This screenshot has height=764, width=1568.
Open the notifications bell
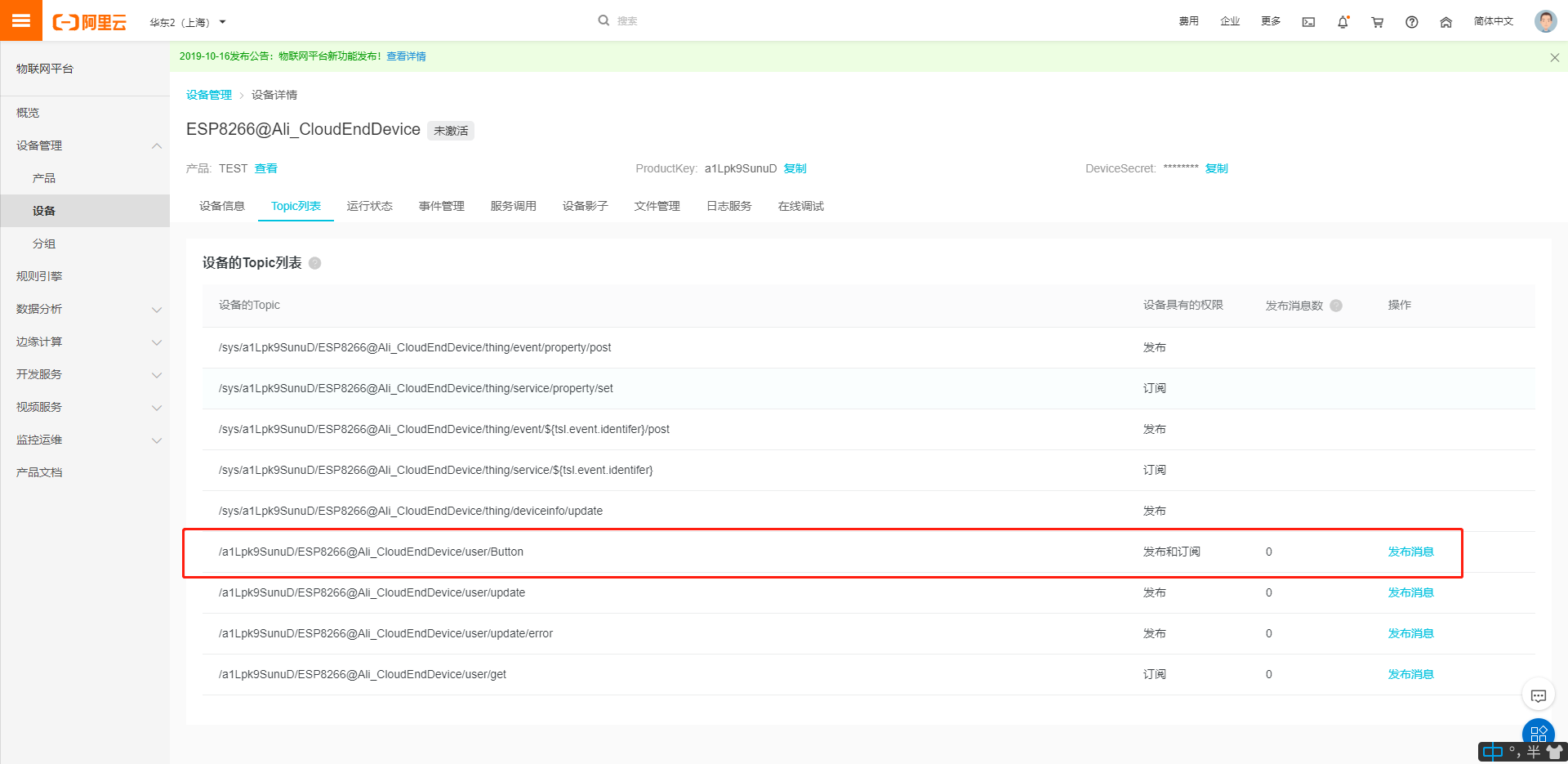[x=1343, y=22]
